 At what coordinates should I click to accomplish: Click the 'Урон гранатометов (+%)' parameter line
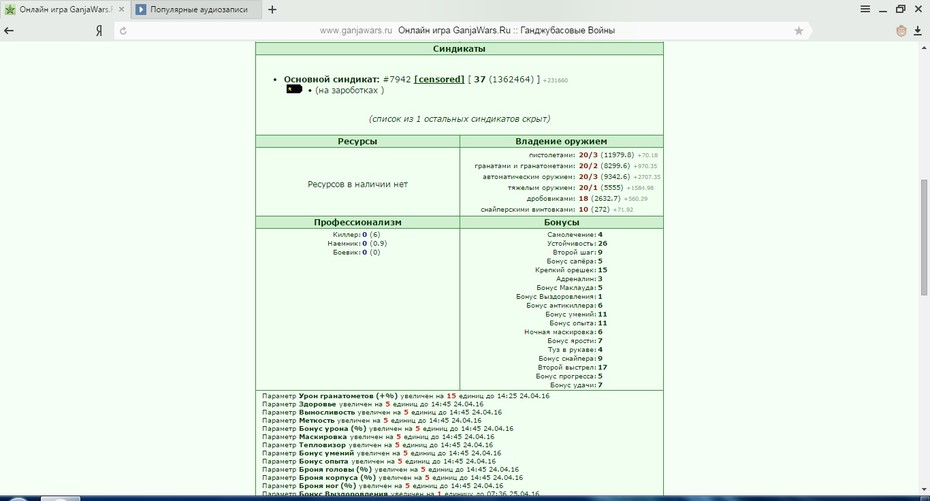point(406,396)
